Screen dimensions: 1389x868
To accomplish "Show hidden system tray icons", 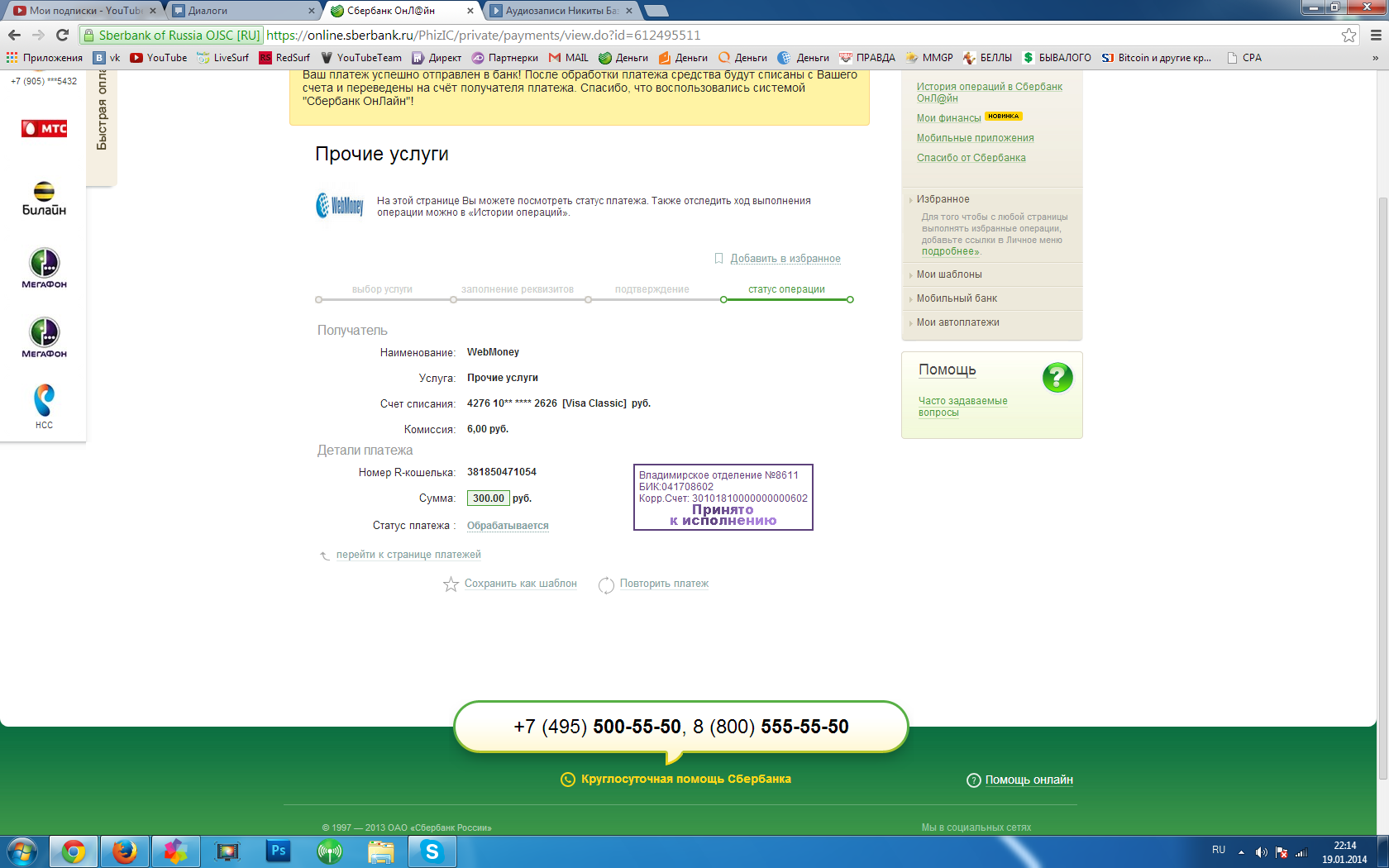I will click(x=1241, y=852).
